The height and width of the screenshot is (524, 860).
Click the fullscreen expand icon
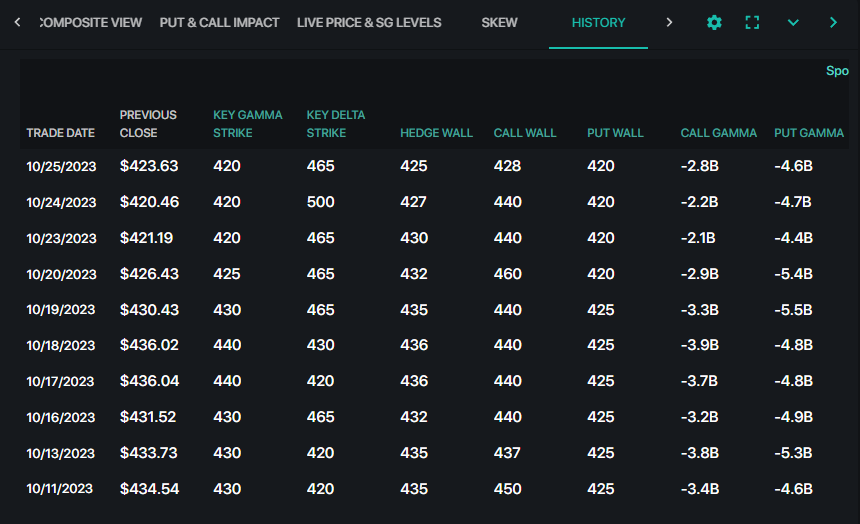[x=753, y=22]
